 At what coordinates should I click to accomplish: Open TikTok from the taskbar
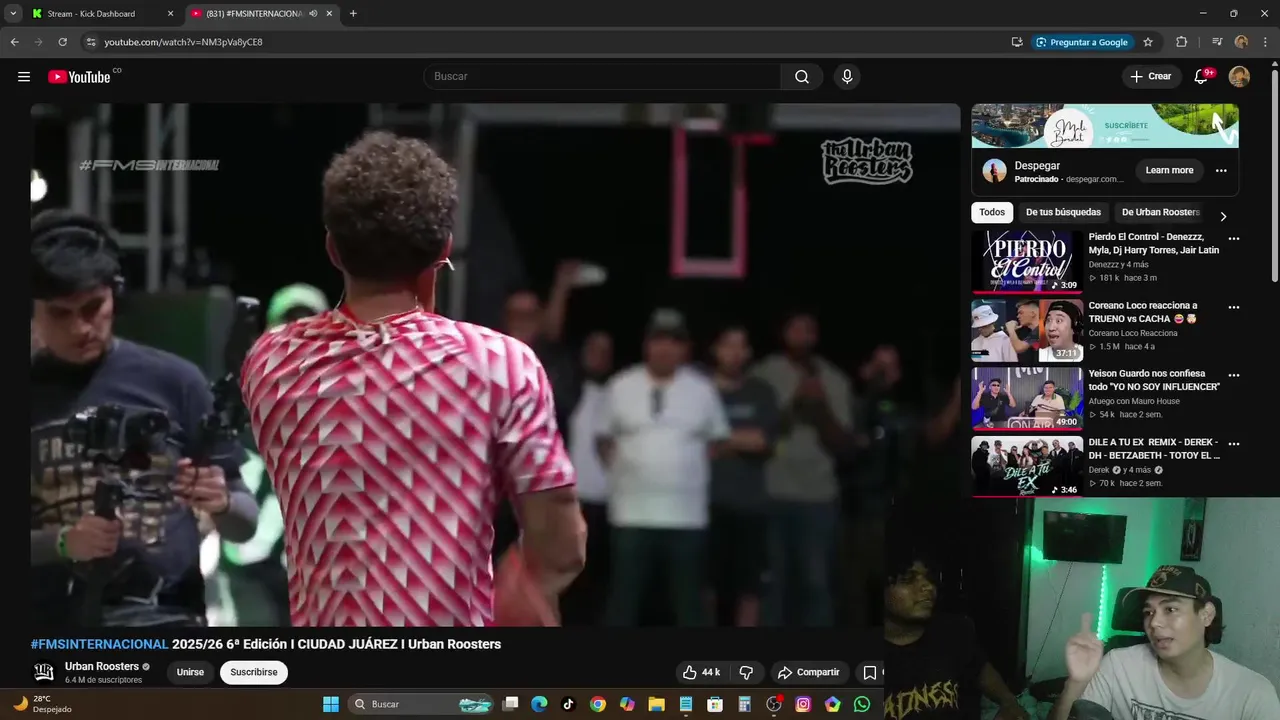click(x=568, y=704)
